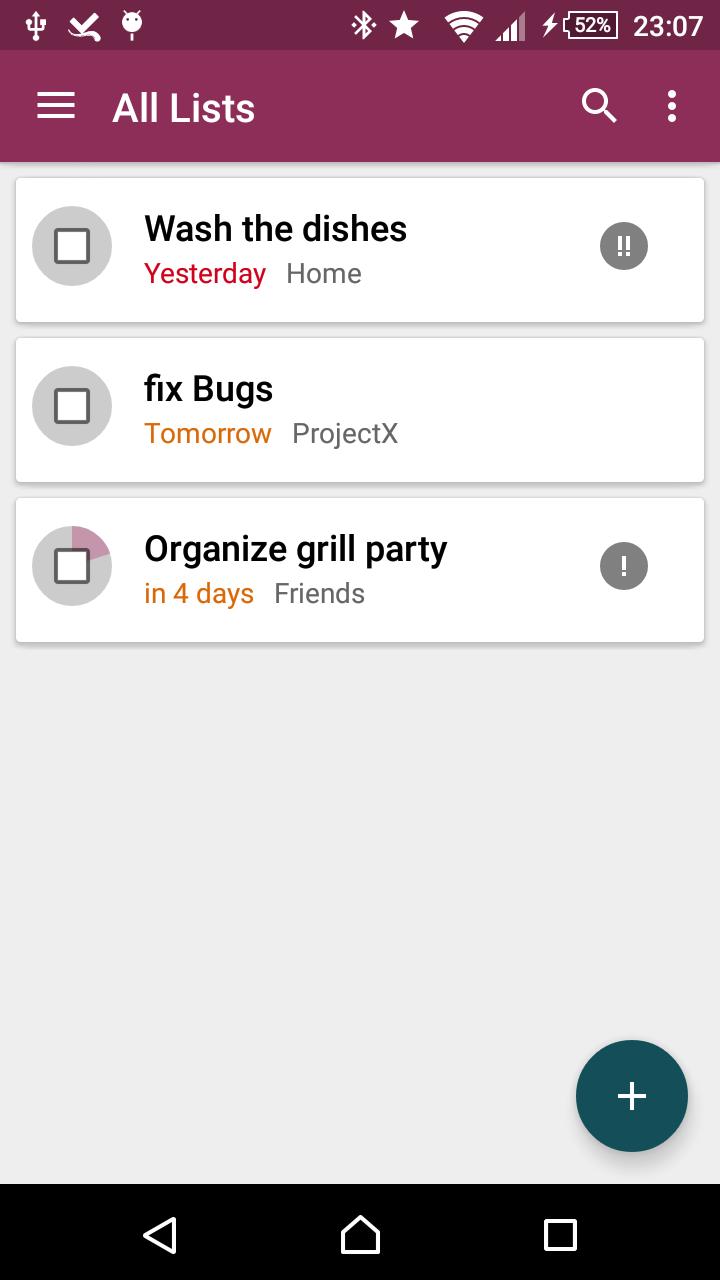Tap the recent apps square icon
The width and height of the screenshot is (720, 1280).
coord(560,1234)
